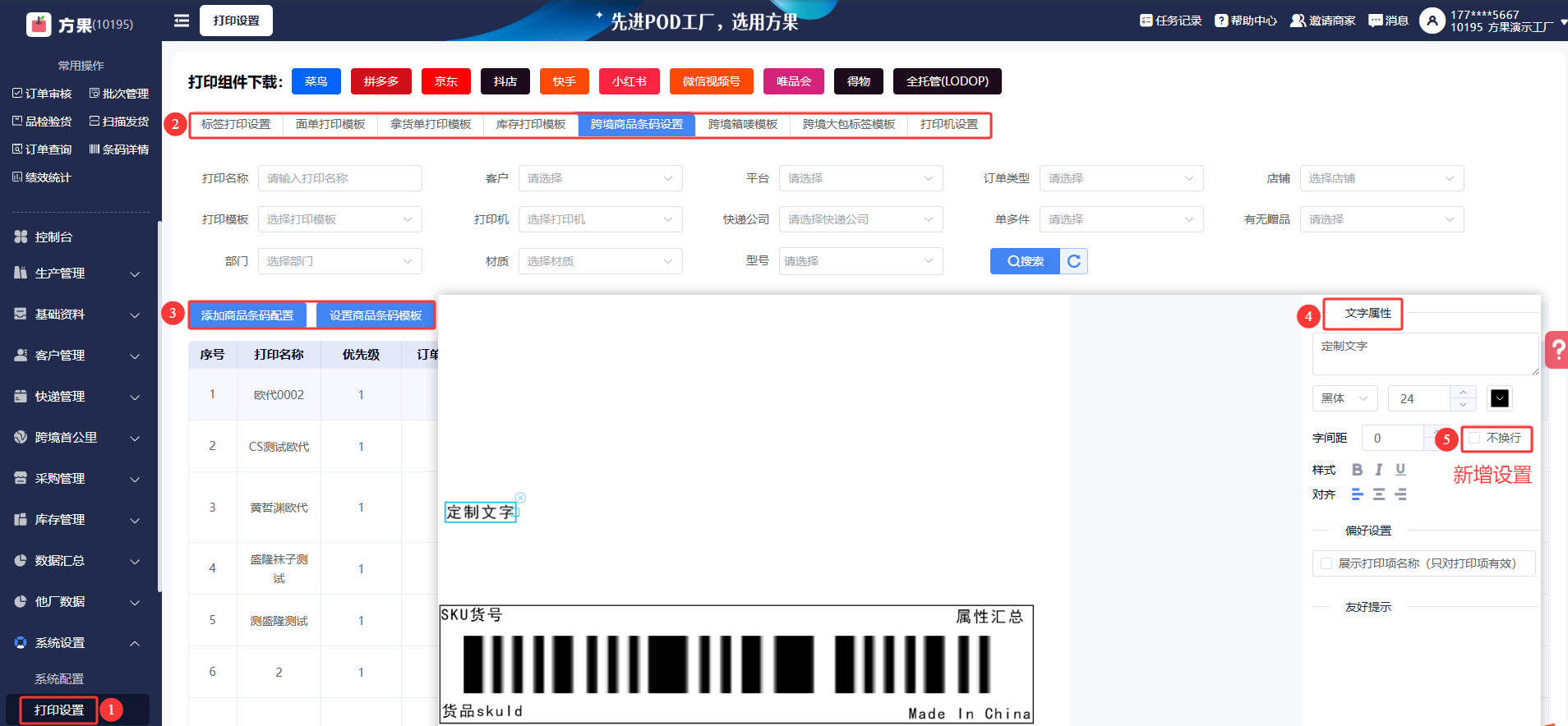This screenshot has width=1568, height=726.
Task: Open the 店铺 dropdown
Action: click(x=1382, y=178)
